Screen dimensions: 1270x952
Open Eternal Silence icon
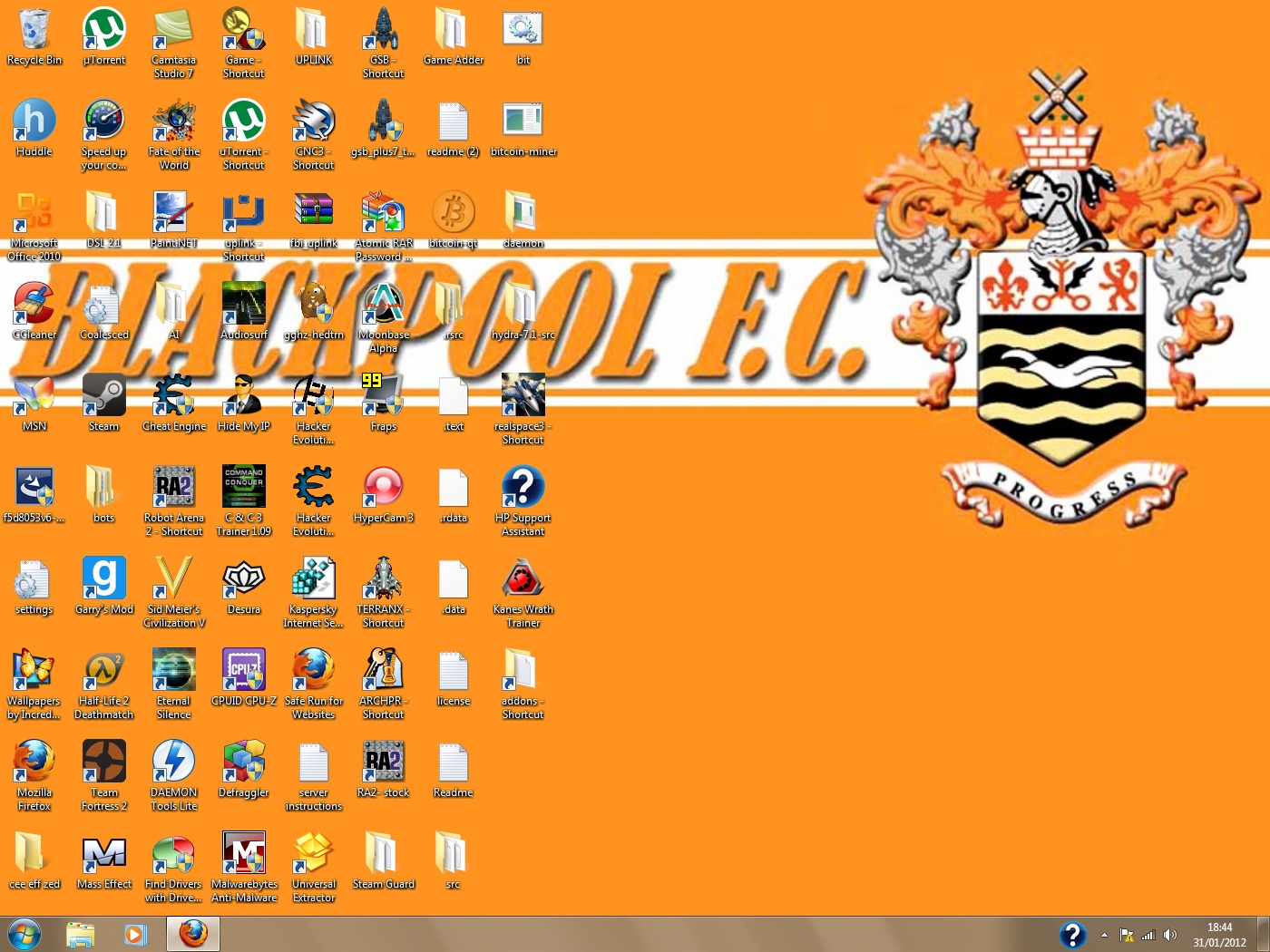[173, 684]
